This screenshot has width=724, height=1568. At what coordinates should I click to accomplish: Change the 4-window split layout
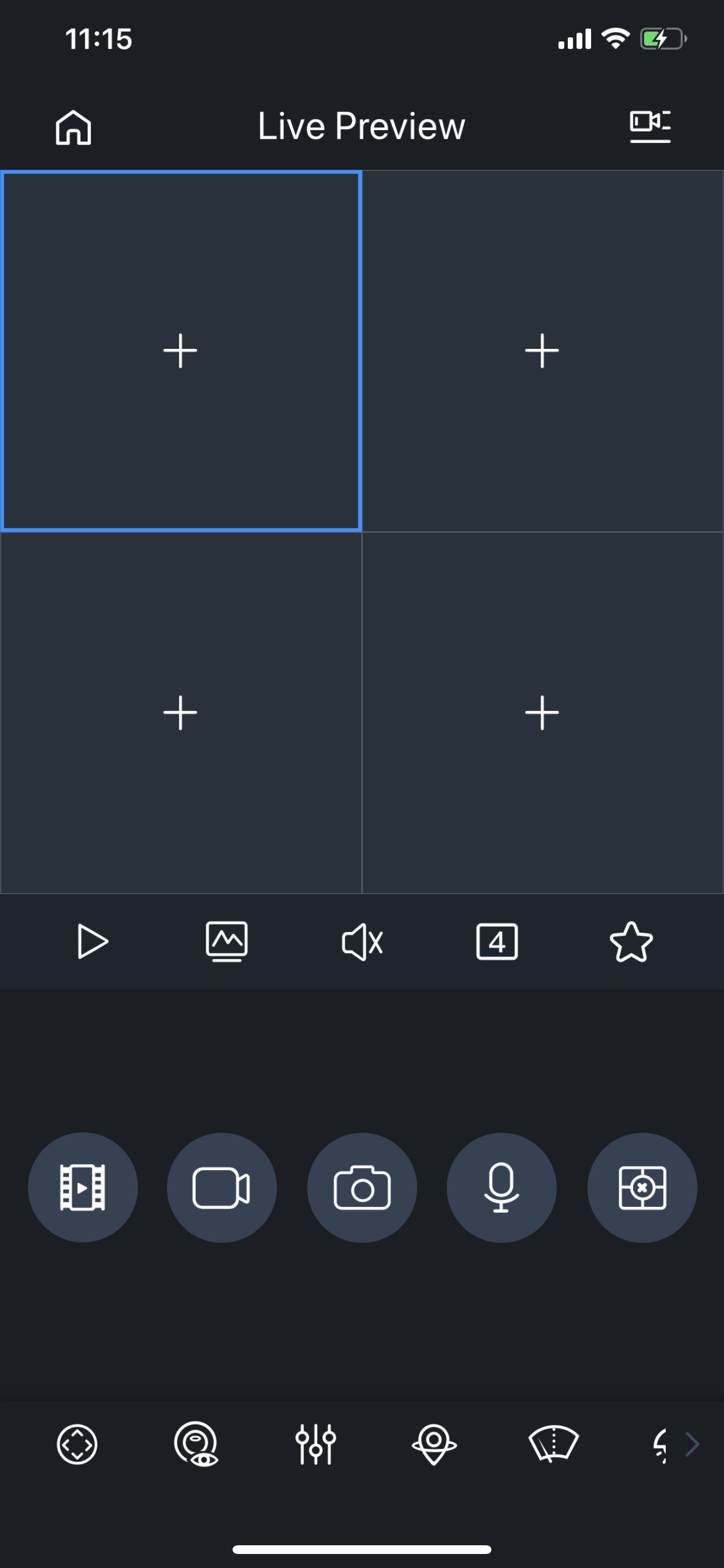point(497,942)
